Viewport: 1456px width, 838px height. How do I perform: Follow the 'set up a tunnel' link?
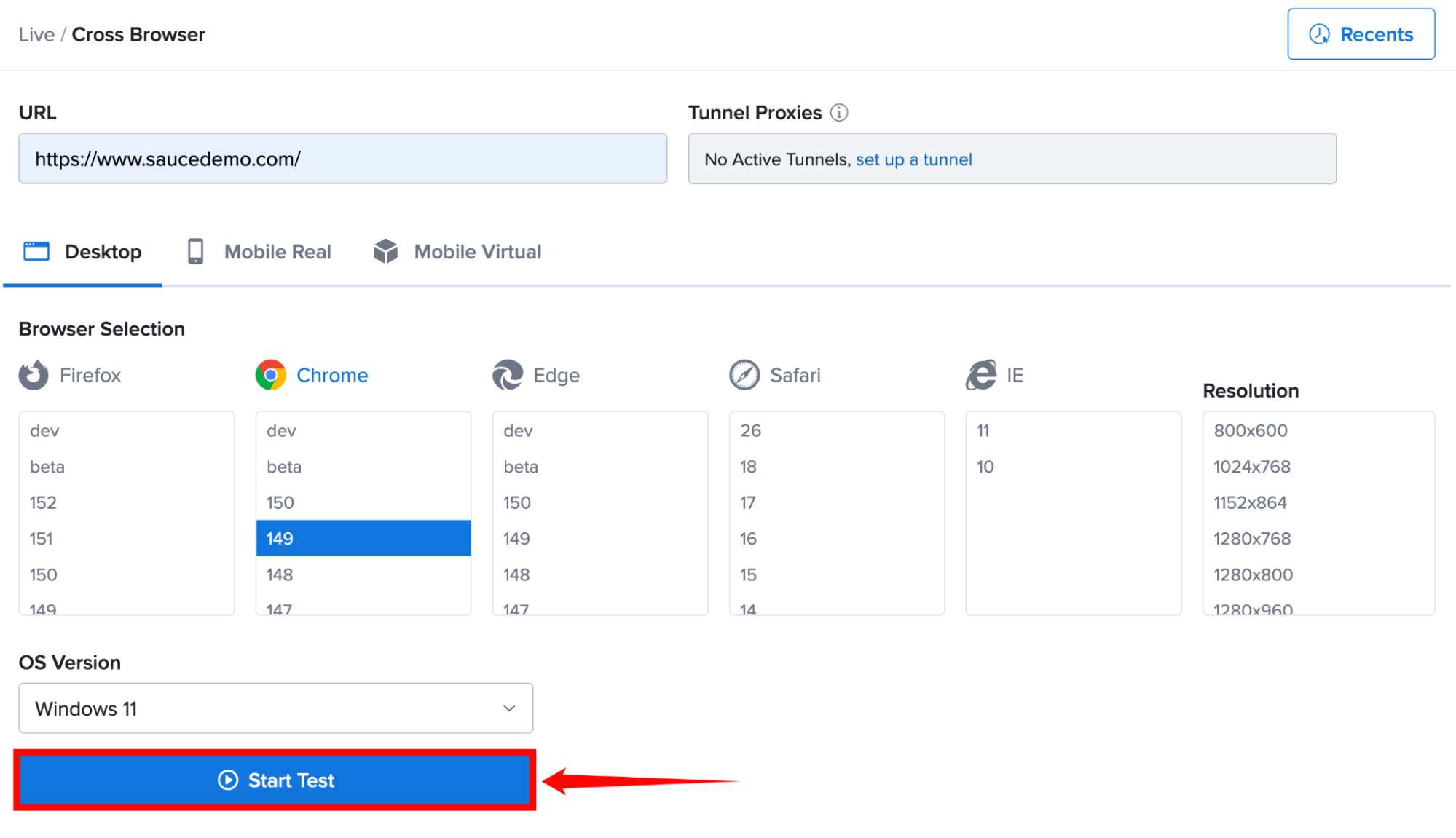point(914,159)
